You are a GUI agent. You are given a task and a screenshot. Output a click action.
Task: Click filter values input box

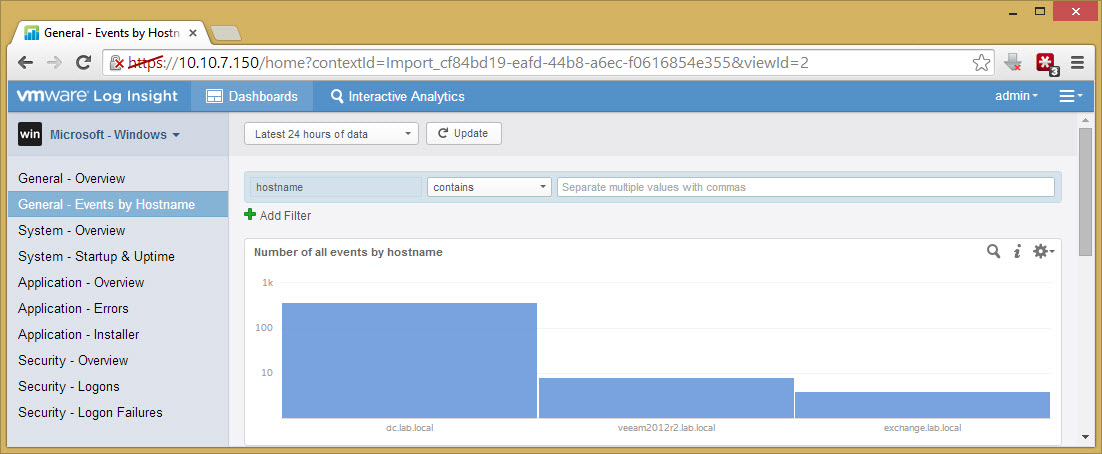[805, 187]
